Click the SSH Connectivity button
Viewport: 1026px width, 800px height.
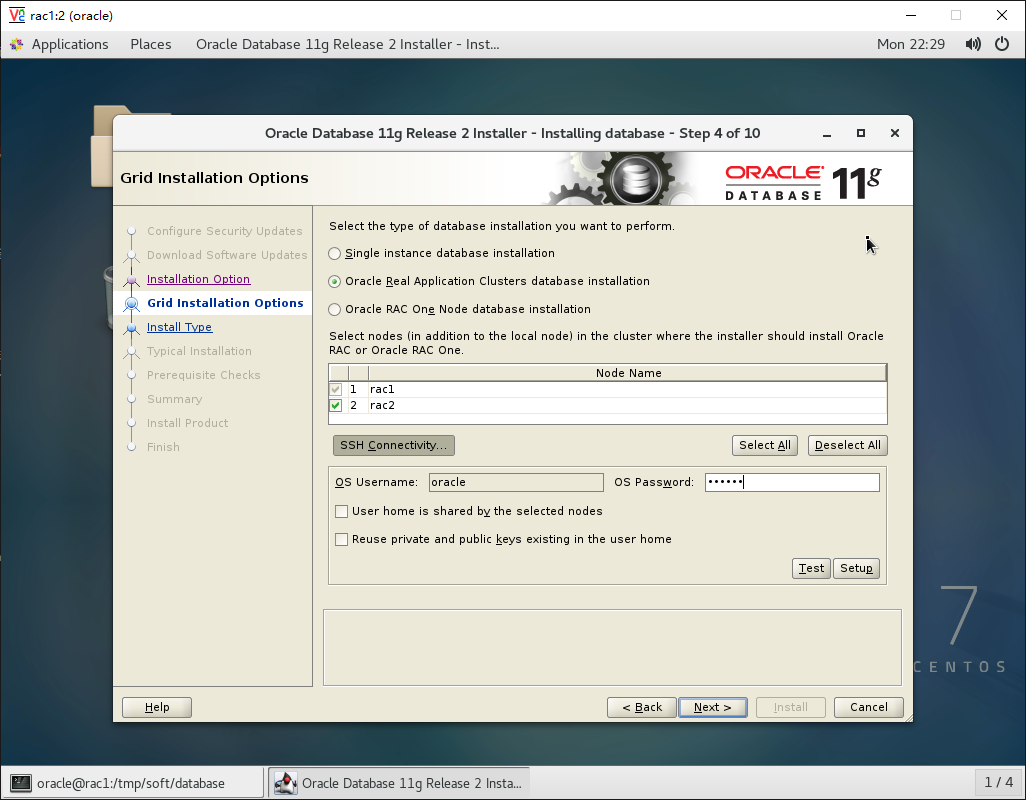coord(393,445)
